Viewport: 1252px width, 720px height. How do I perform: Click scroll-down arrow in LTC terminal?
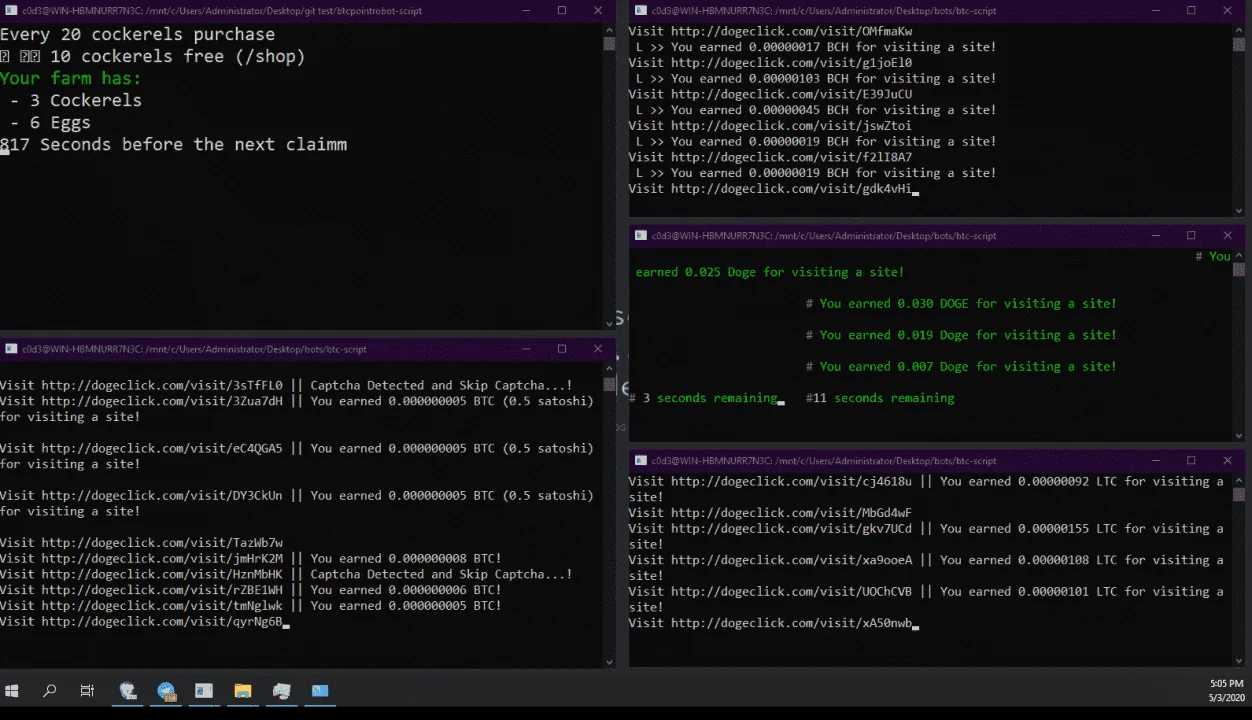(x=1238, y=659)
